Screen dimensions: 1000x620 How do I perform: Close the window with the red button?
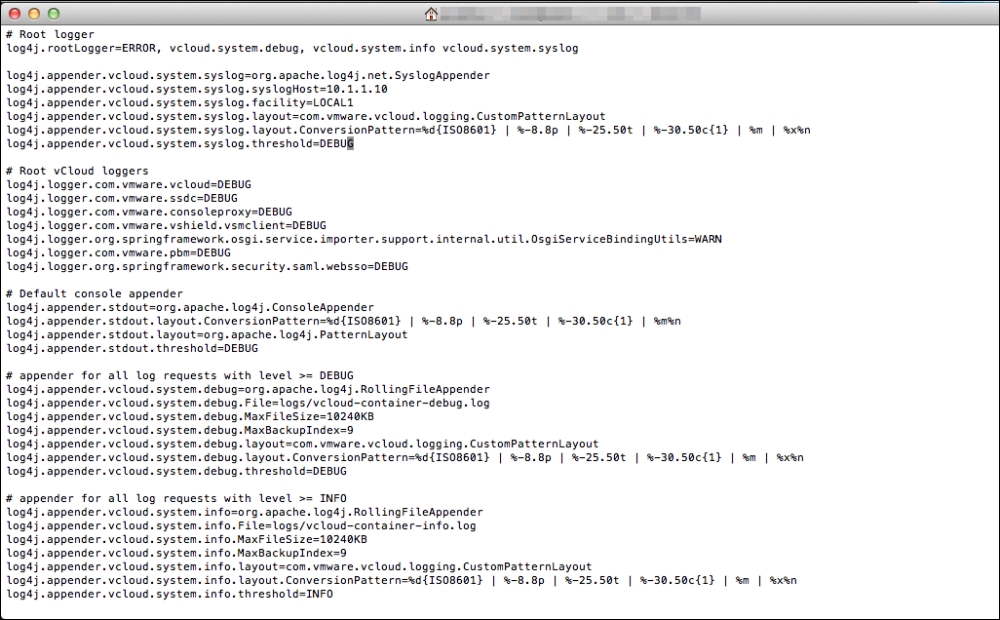(15, 13)
